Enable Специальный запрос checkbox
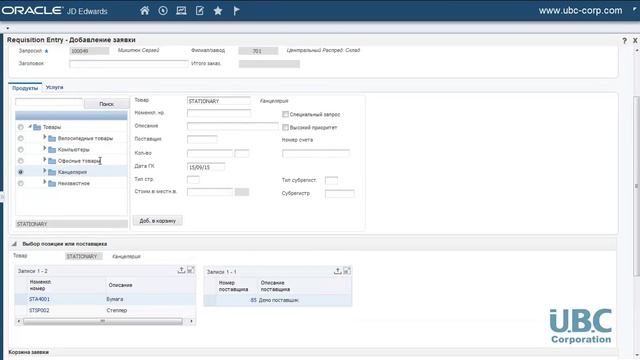The width and height of the screenshot is (640, 360). (x=285, y=114)
